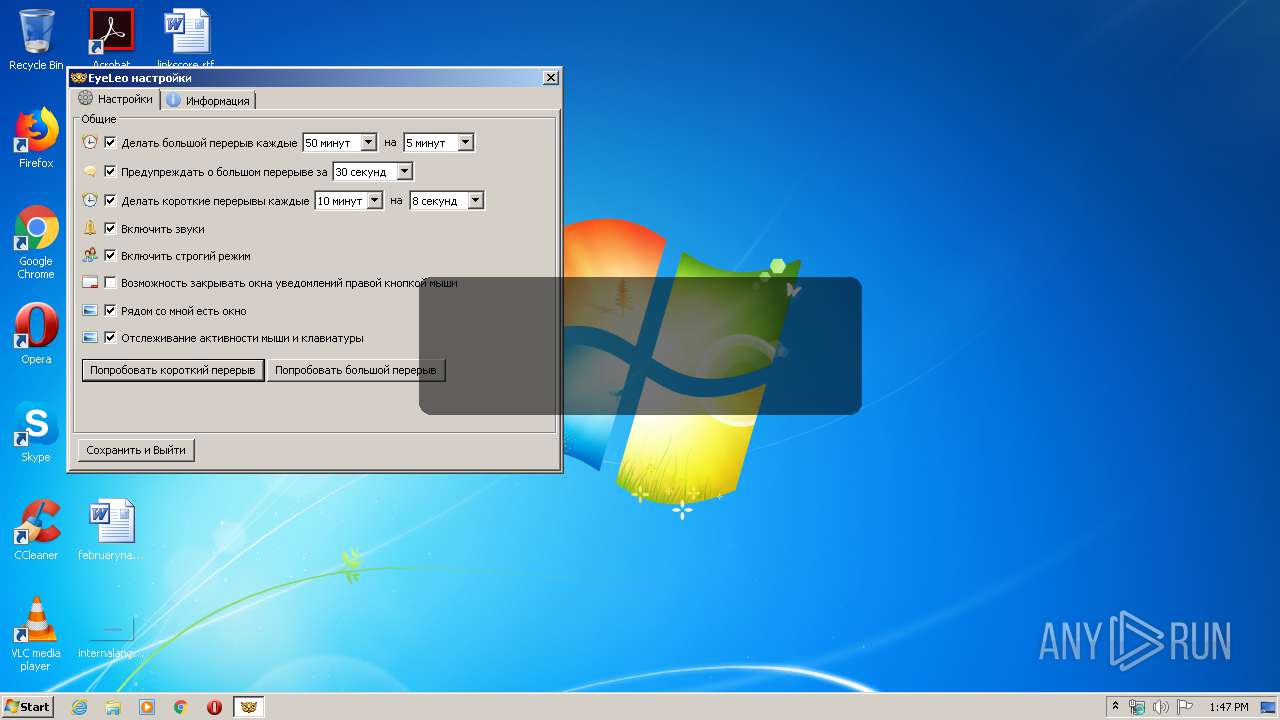
Task: Enable closing notifications with right mouse button
Action: coord(110,283)
